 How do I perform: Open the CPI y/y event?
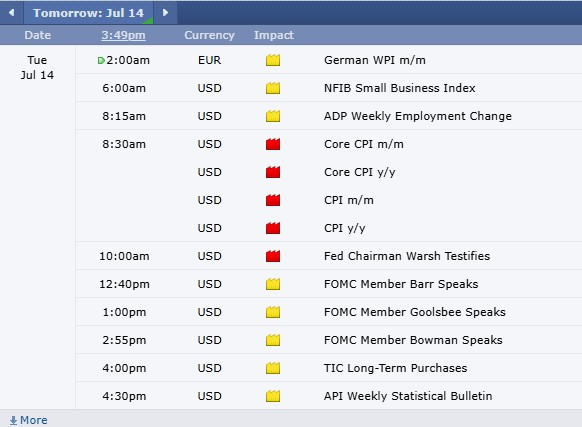point(344,228)
